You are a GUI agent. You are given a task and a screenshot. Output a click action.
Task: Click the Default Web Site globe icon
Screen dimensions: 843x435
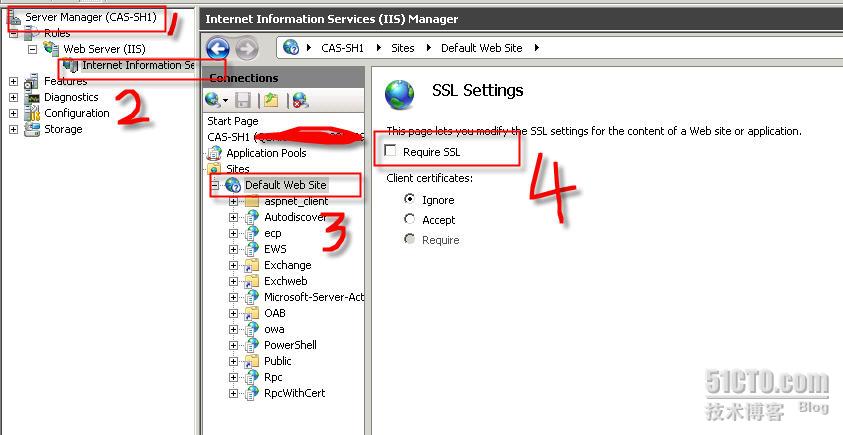point(233,185)
